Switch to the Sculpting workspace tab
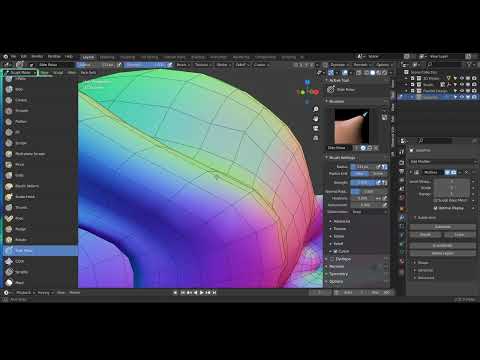This screenshot has width=480, height=360. click(127, 57)
